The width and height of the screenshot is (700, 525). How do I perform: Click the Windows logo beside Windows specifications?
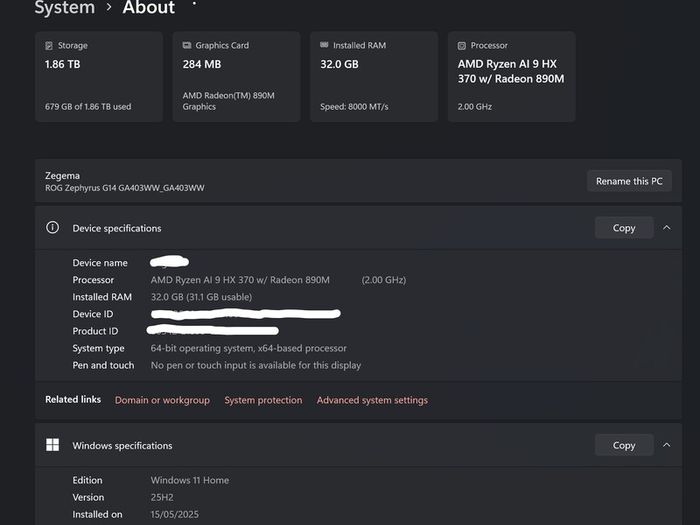point(52,445)
